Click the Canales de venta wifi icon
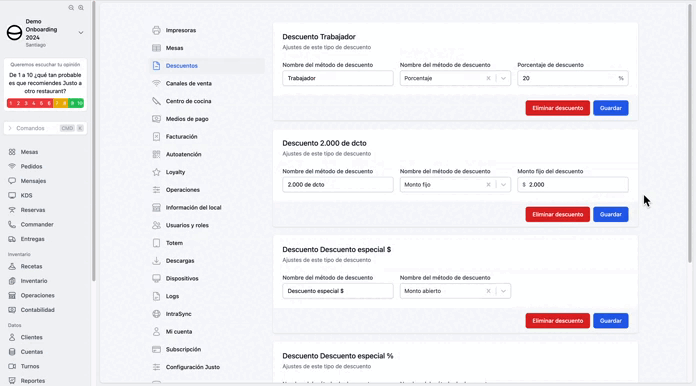 pos(156,83)
